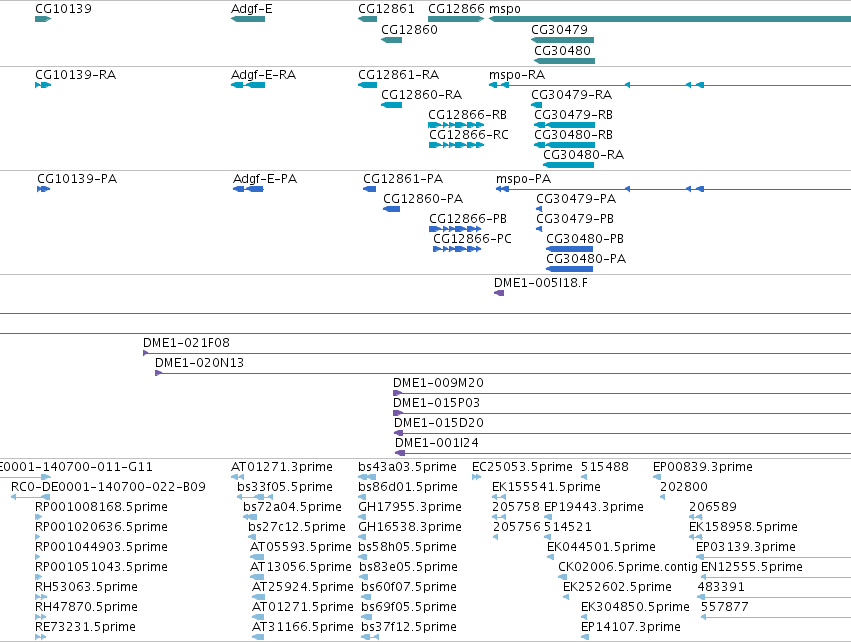Viewport: 851px width, 642px height.
Task: Select the CG12861 gene label
Action: [x=386, y=9]
